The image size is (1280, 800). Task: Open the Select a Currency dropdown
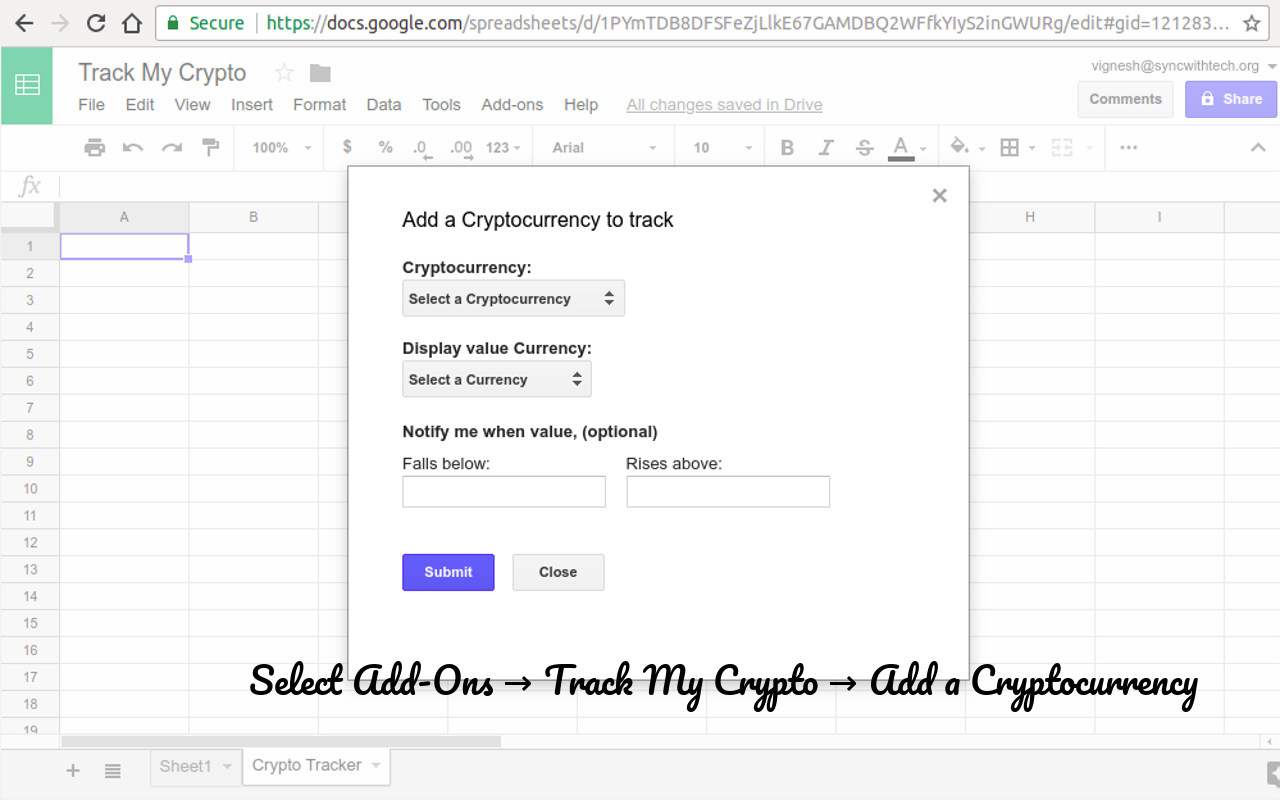tap(496, 379)
